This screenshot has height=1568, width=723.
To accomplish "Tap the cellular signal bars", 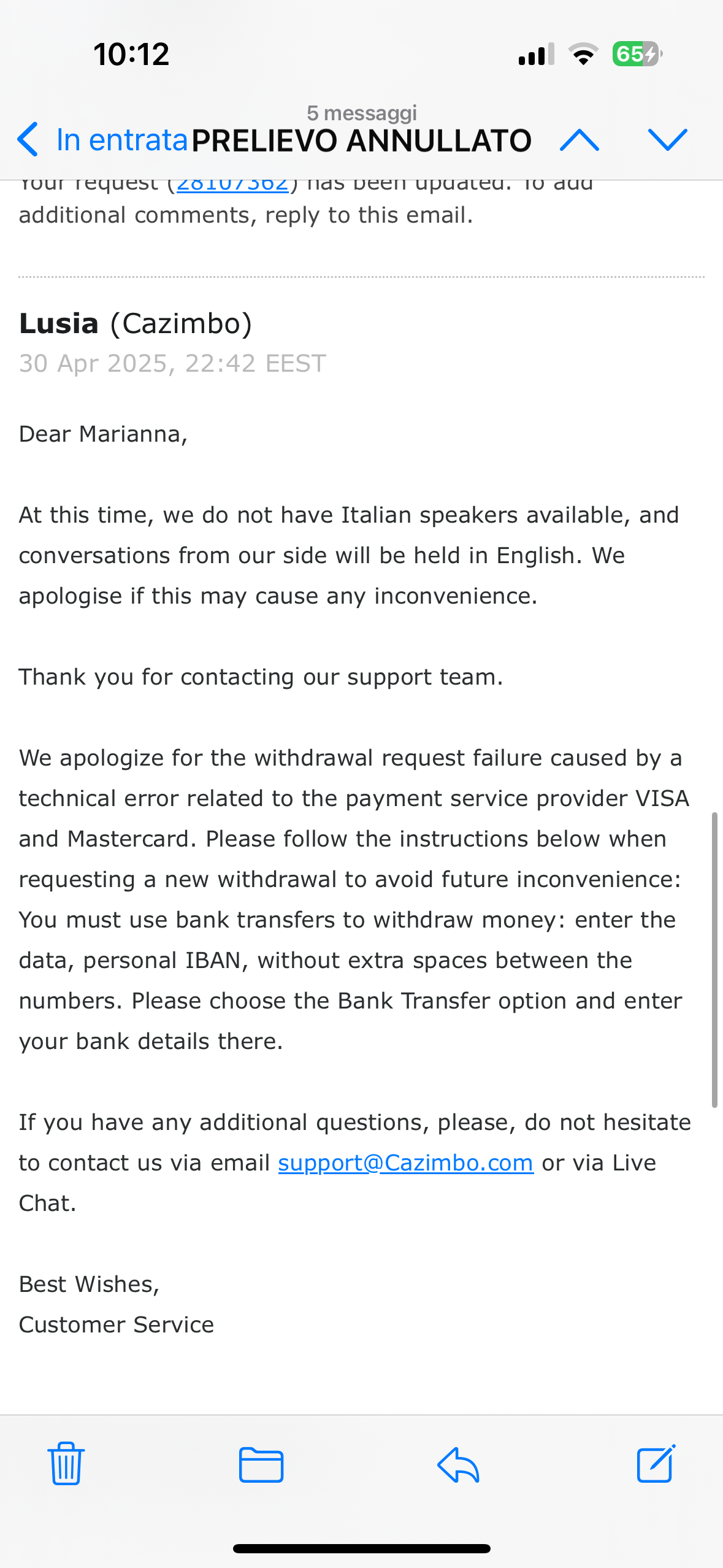I will click(536, 55).
